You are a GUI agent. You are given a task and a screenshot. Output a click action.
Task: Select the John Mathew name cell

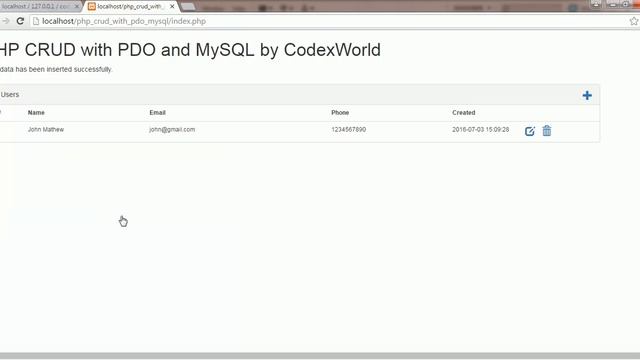(x=46, y=129)
